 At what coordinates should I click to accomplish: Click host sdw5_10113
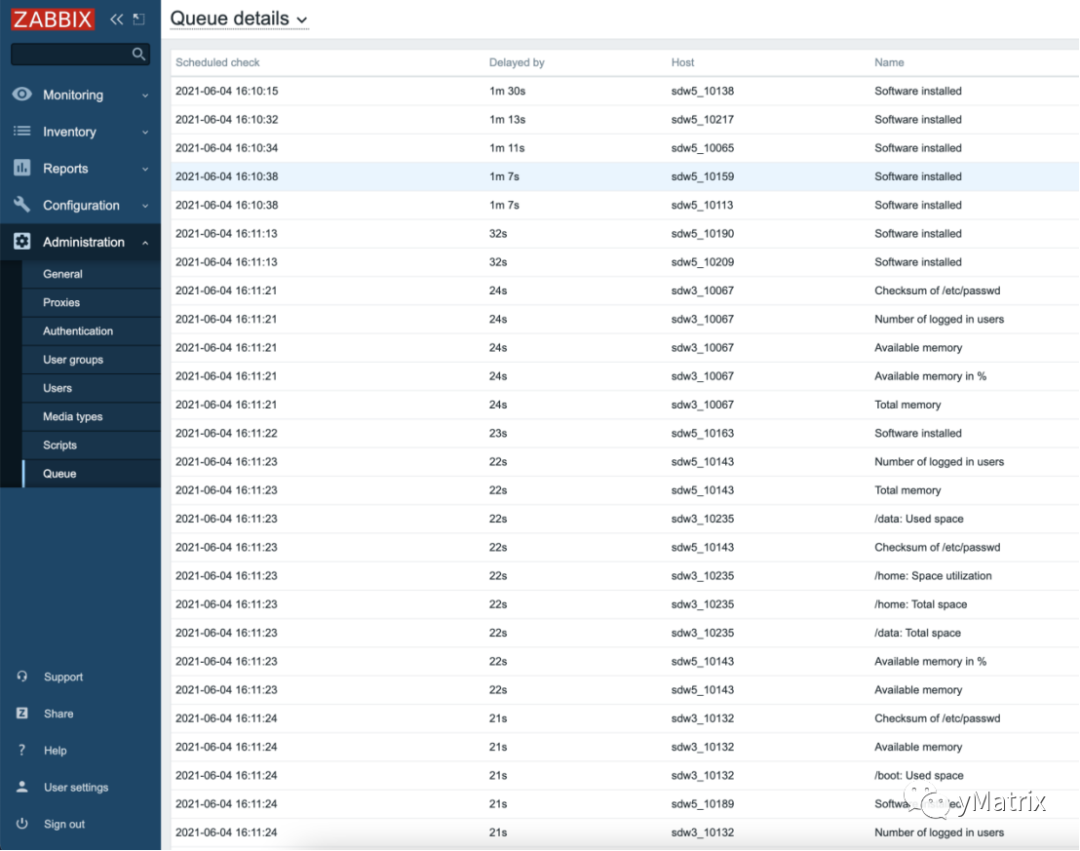coord(702,205)
